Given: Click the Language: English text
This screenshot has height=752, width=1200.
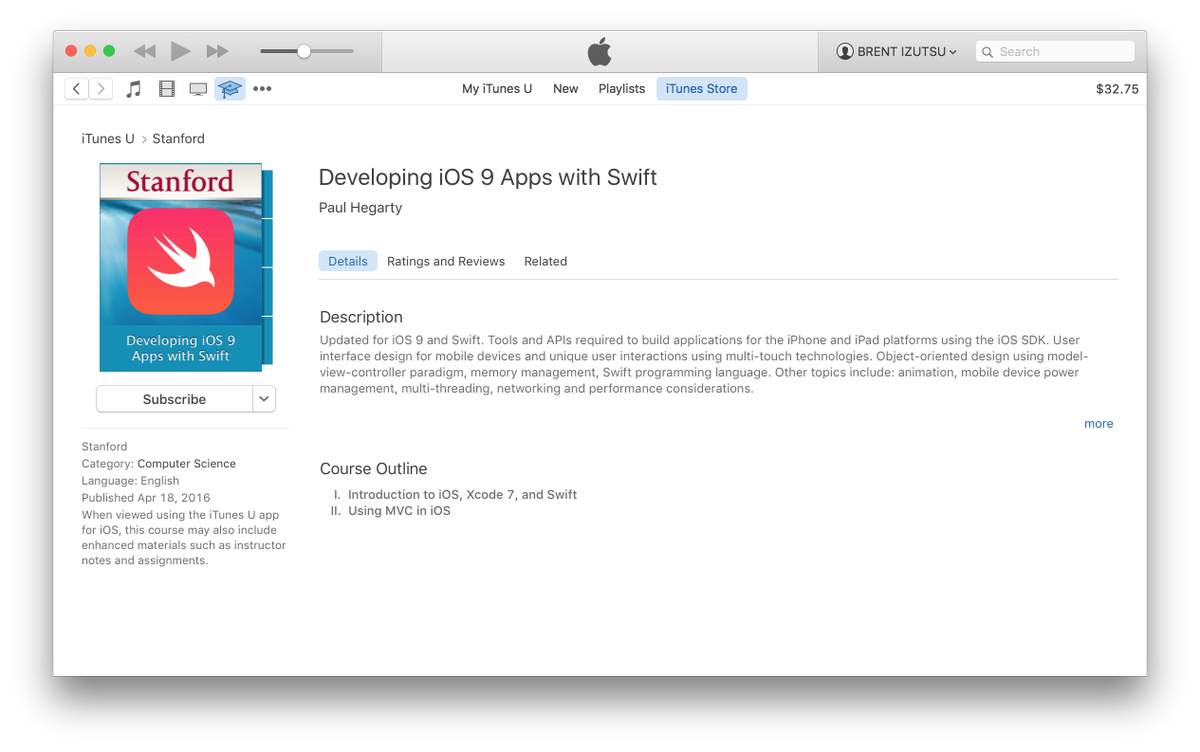Looking at the screenshot, I should (x=130, y=481).
